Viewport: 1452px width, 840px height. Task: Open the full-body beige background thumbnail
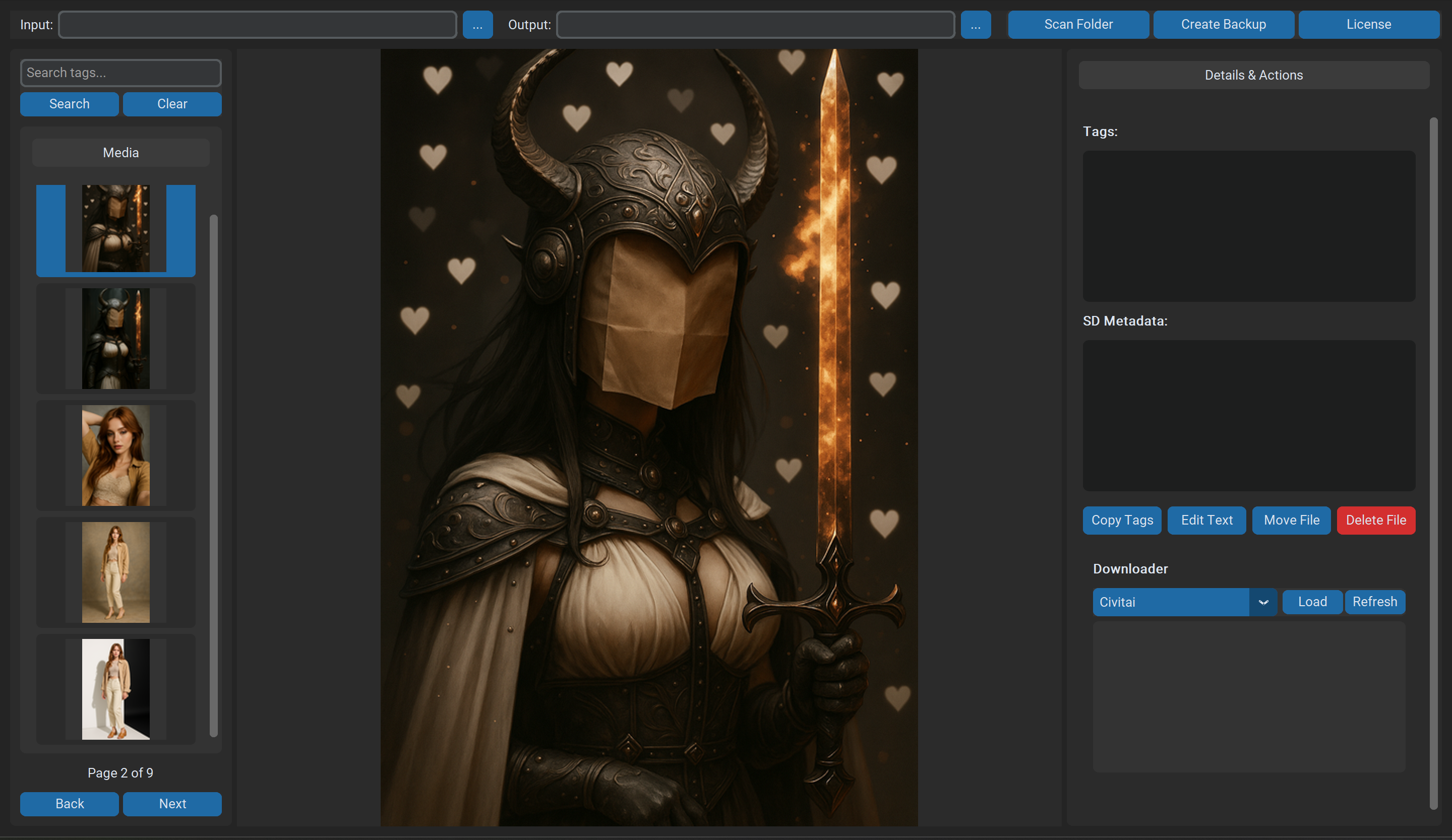pyautogui.click(x=116, y=572)
